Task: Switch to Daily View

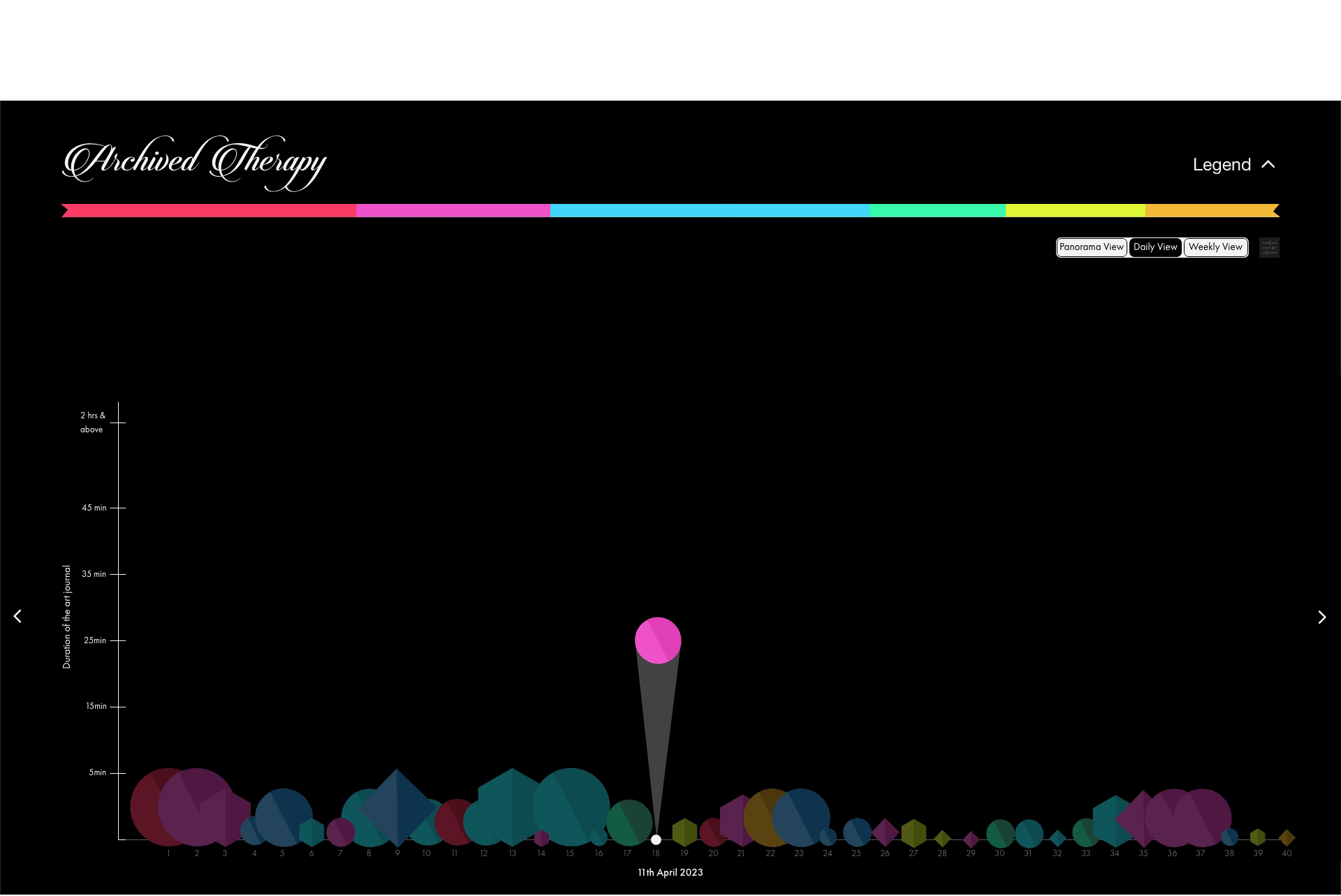Action: [x=1155, y=247]
